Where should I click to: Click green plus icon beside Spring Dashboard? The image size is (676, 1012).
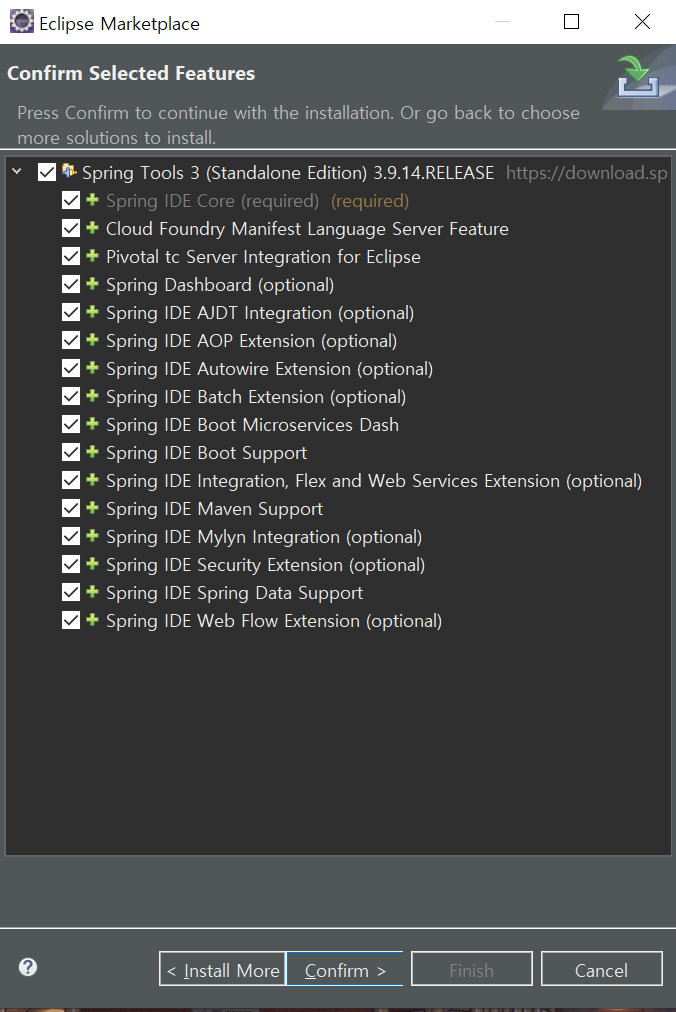point(92,283)
